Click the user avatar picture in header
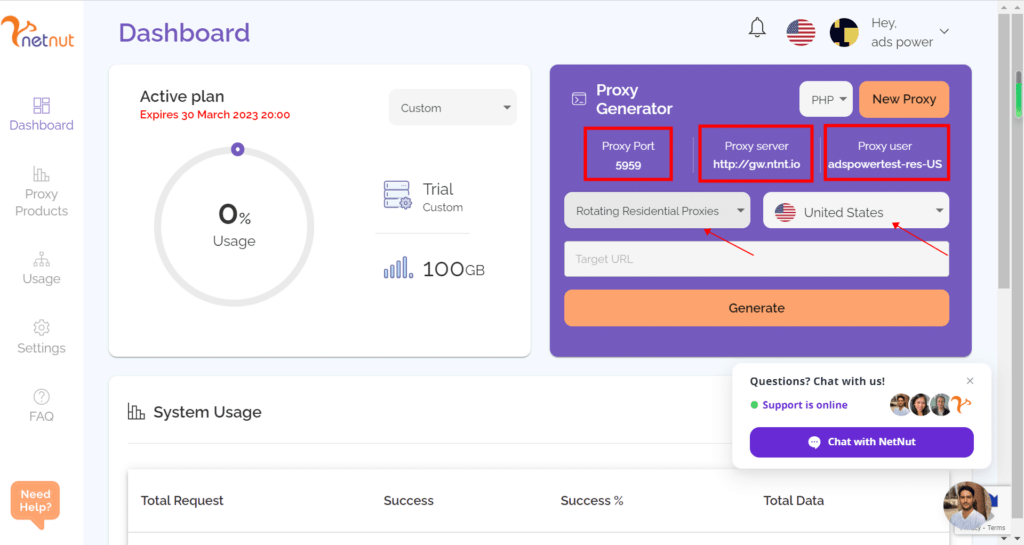The height and width of the screenshot is (545, 1024). click(844, 32)
